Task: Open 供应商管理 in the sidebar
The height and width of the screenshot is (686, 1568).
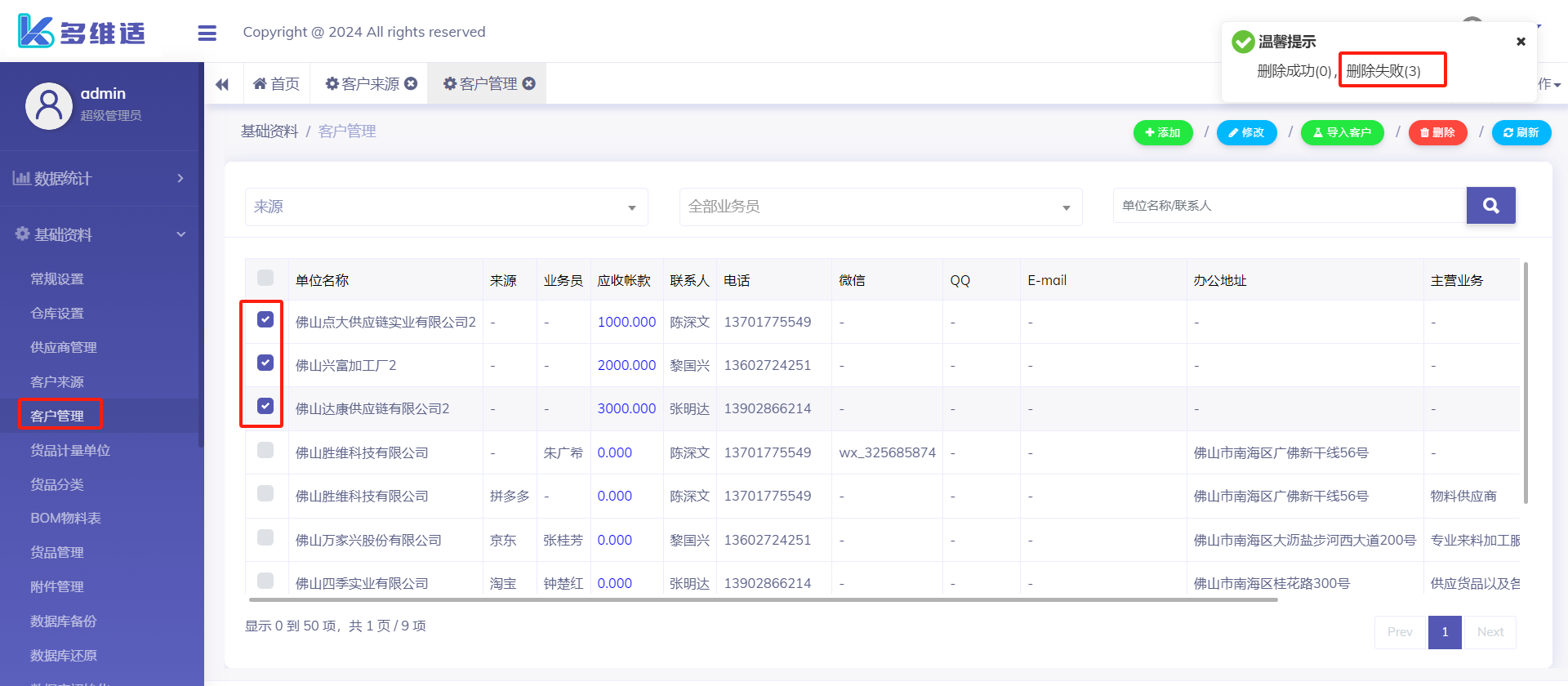Action: (64, 348)
